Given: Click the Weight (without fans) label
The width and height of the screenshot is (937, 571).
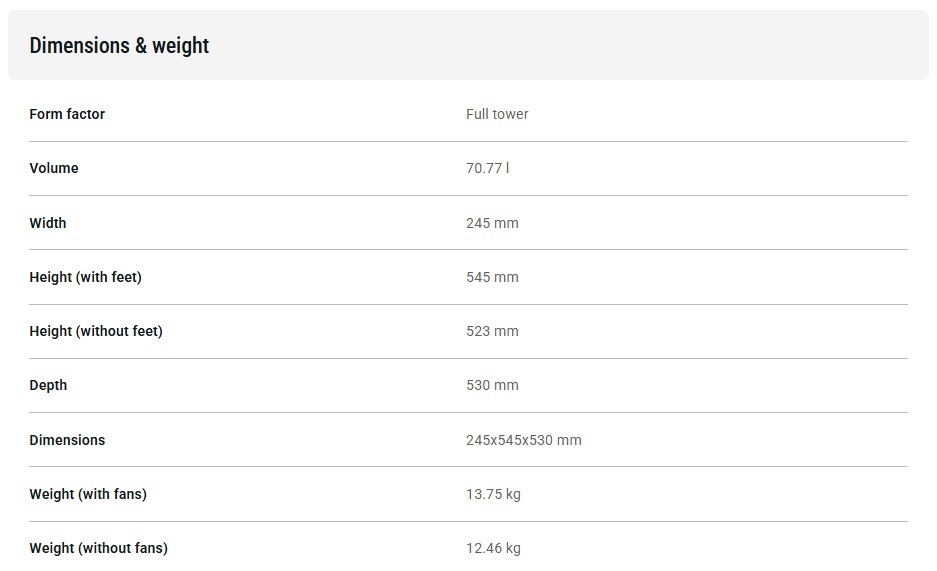Looking at the screenshot, I should coord(98,548).
